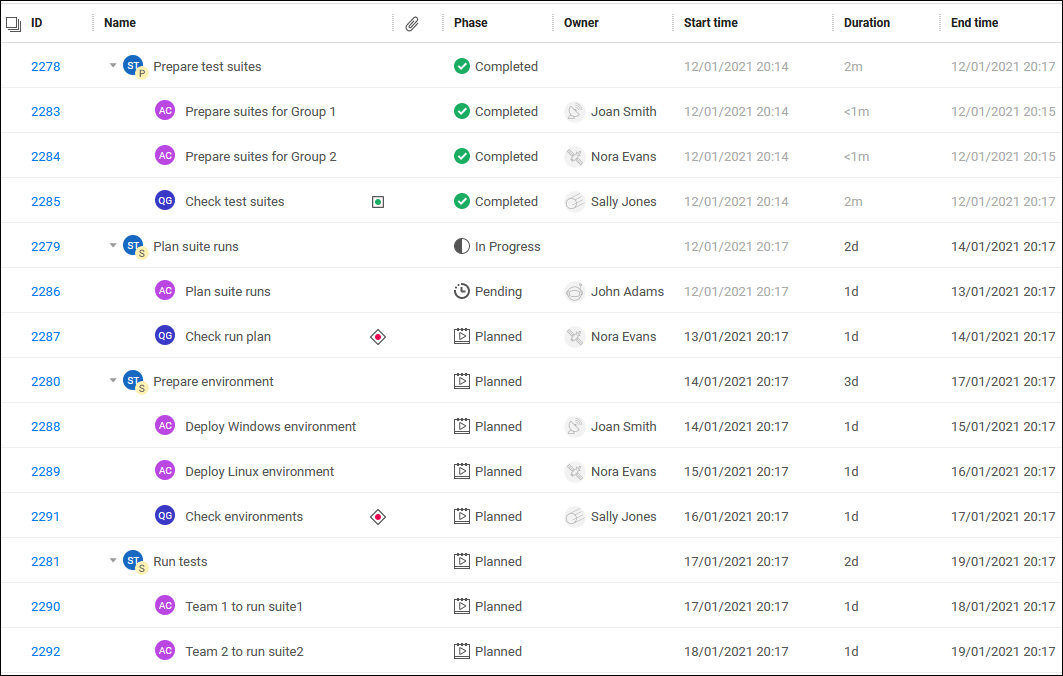Open task ID 2287 link
Image resolution: width=1063 pixels, height=676 pixels.
coord(46,337)
